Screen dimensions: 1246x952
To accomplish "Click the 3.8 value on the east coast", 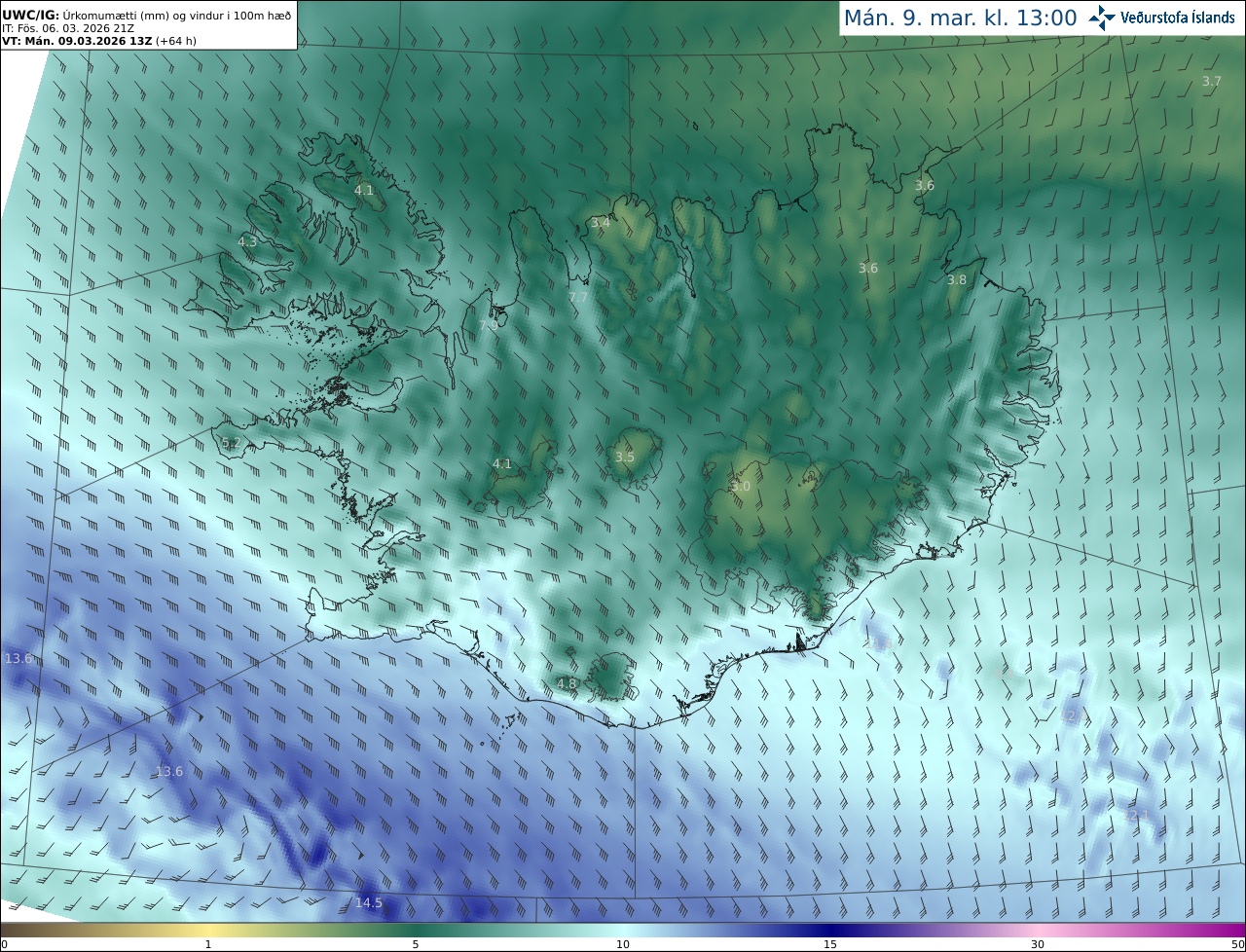I will click(x=957, y=280).
